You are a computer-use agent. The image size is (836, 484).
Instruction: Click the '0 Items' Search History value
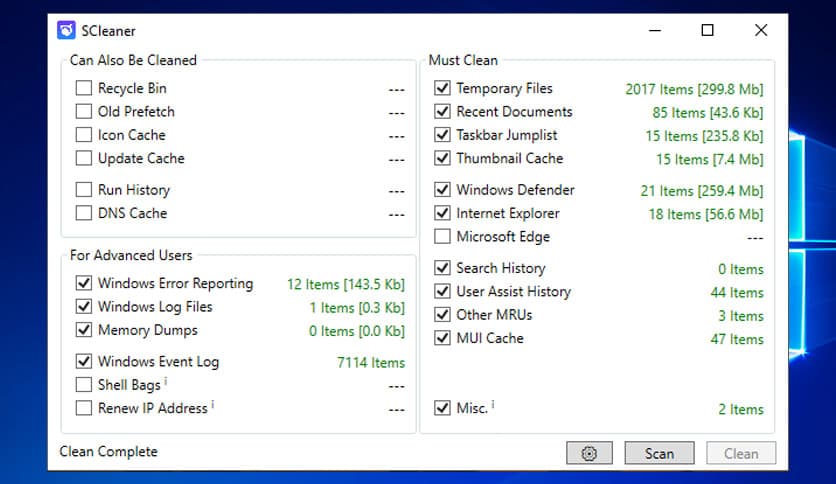point(741,269)
